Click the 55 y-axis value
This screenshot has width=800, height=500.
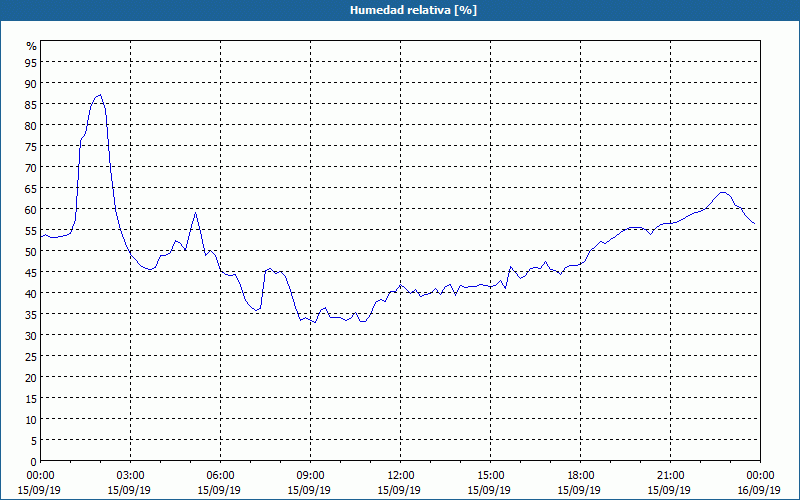tap(31, 231)
